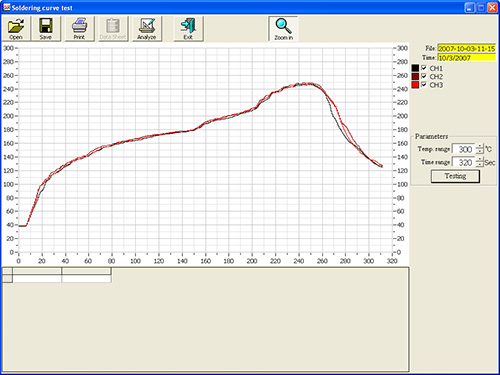Click the yellow Time date field
500x375 pixels.
point(467,58)
